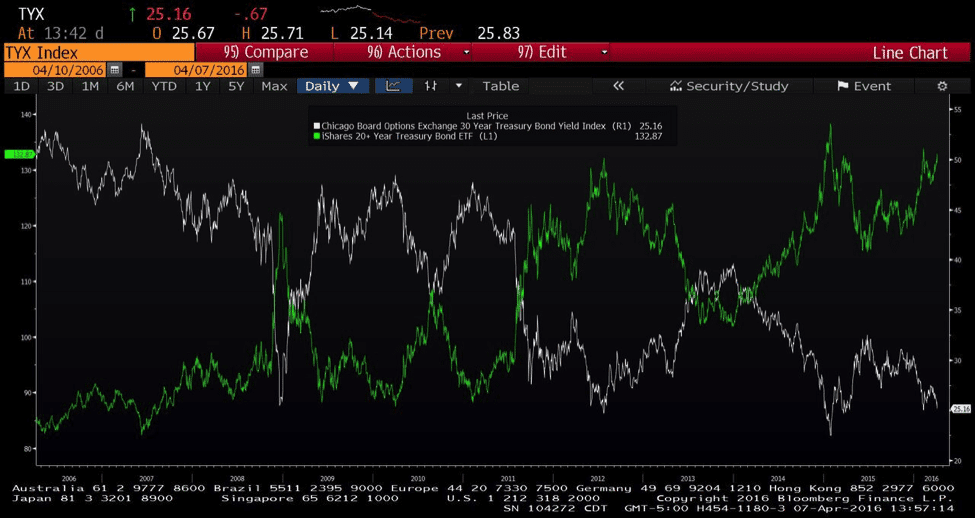Click the intraday sparkline thumbnail at top
The image size is (975, 519).
tap(369, 16)
